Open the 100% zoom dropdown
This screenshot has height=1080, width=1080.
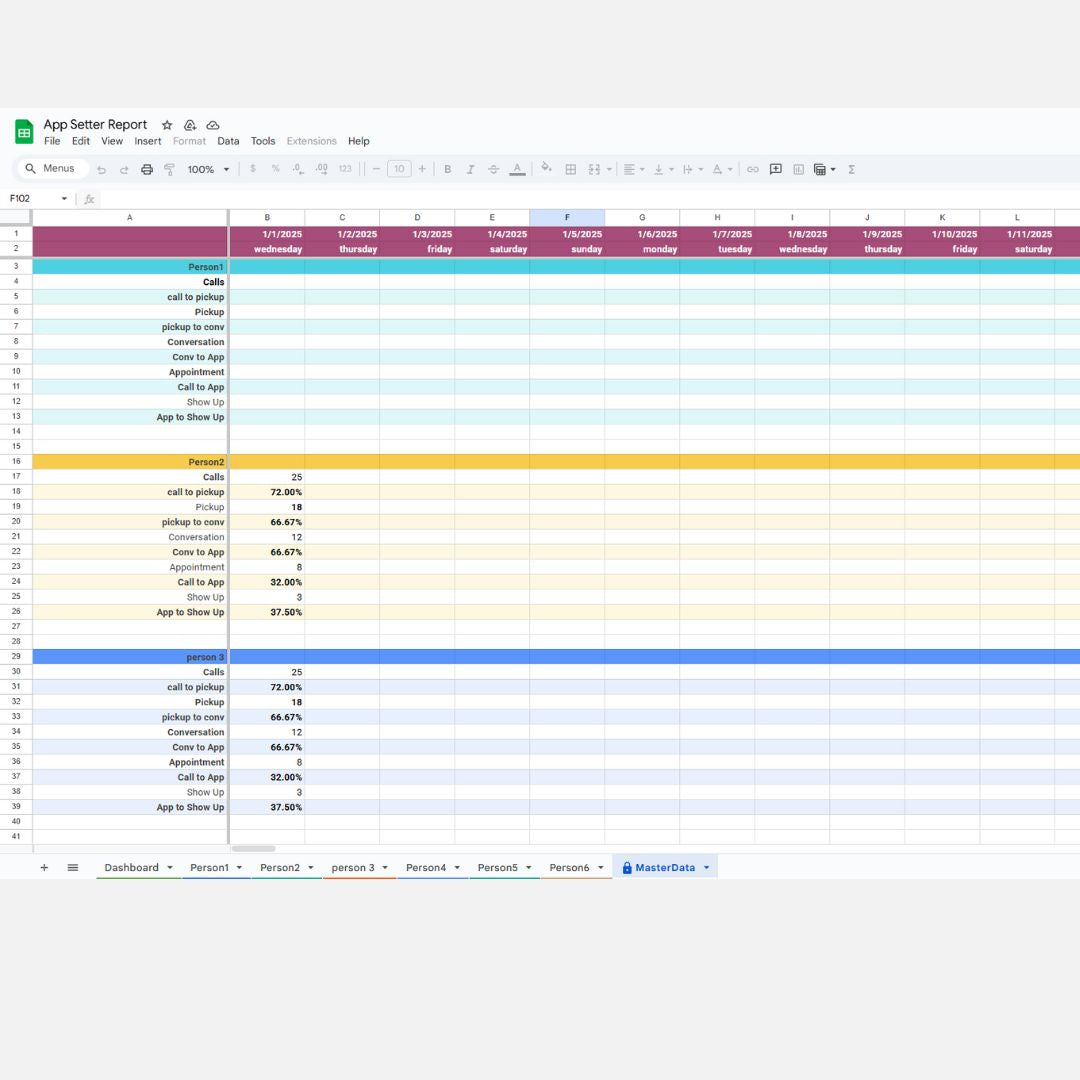click(209, 170)
